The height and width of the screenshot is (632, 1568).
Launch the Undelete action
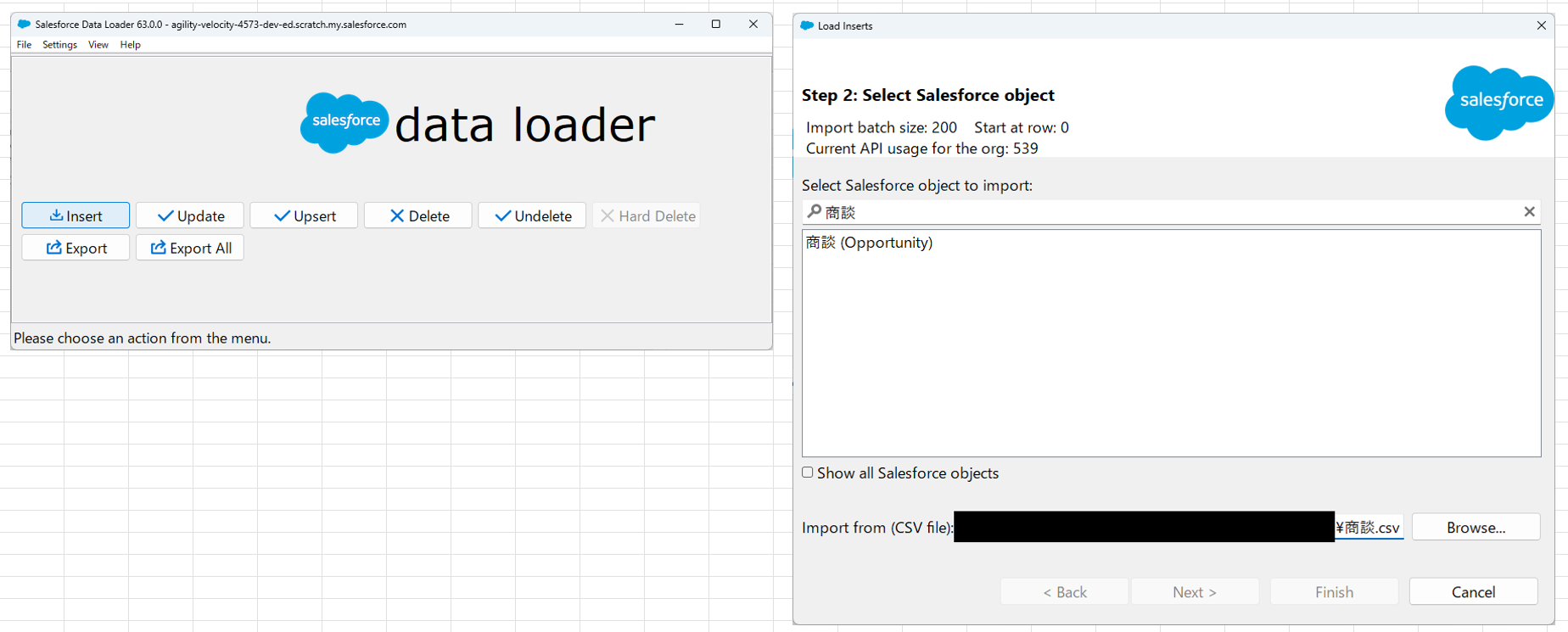532,215
